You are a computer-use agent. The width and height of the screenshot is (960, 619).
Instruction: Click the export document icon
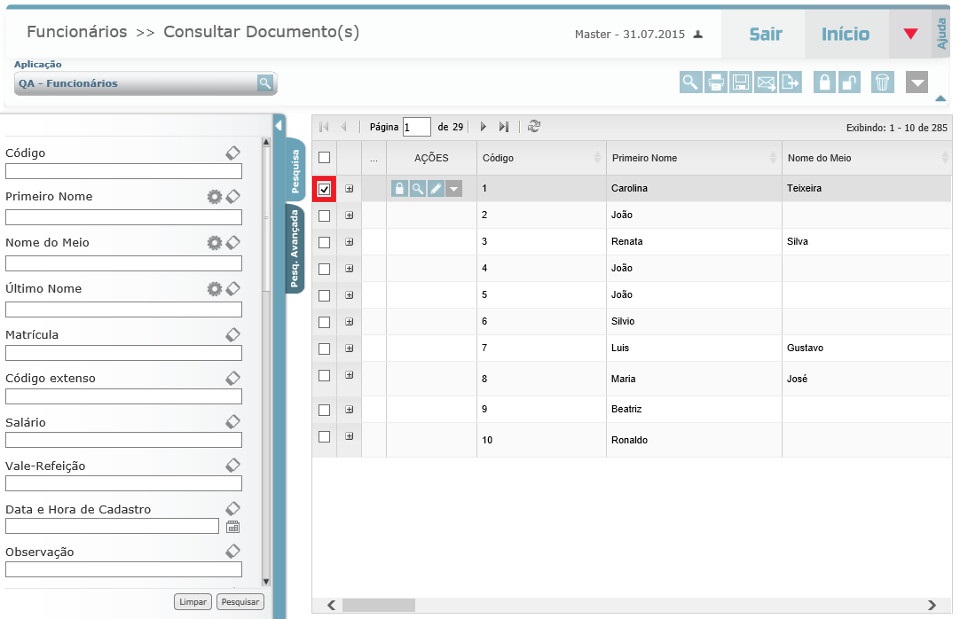(791, 82)
